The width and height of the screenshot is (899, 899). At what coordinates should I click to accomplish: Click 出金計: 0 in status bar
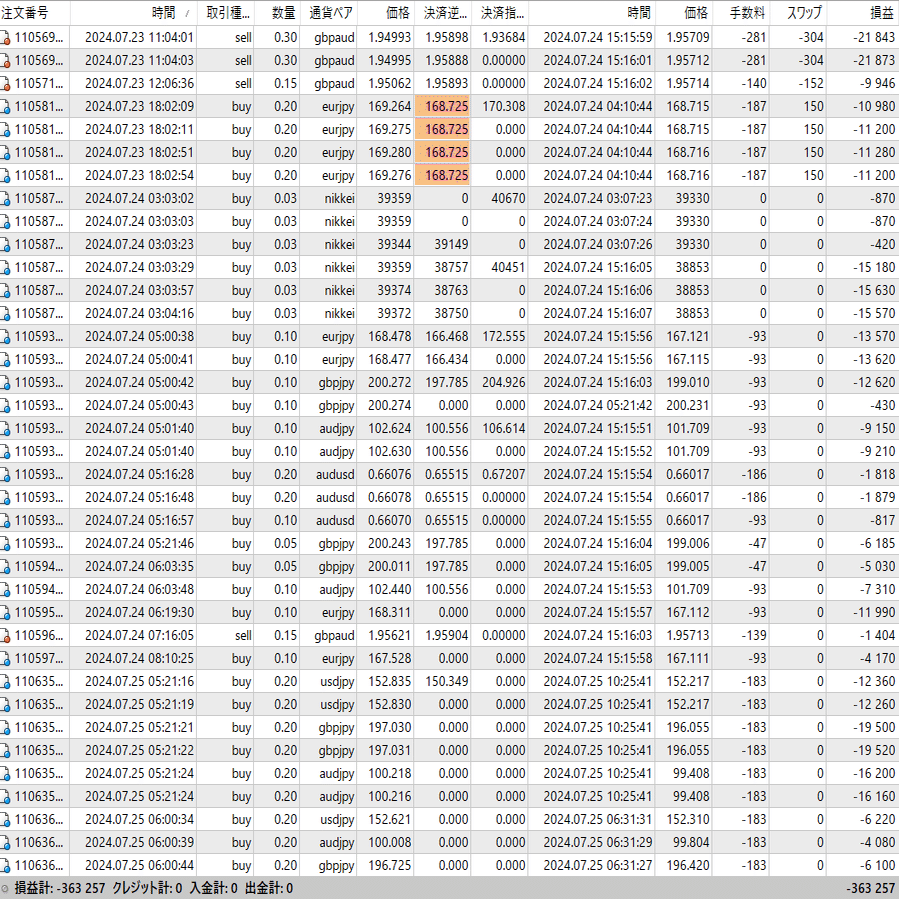click(x=269, y=889)
